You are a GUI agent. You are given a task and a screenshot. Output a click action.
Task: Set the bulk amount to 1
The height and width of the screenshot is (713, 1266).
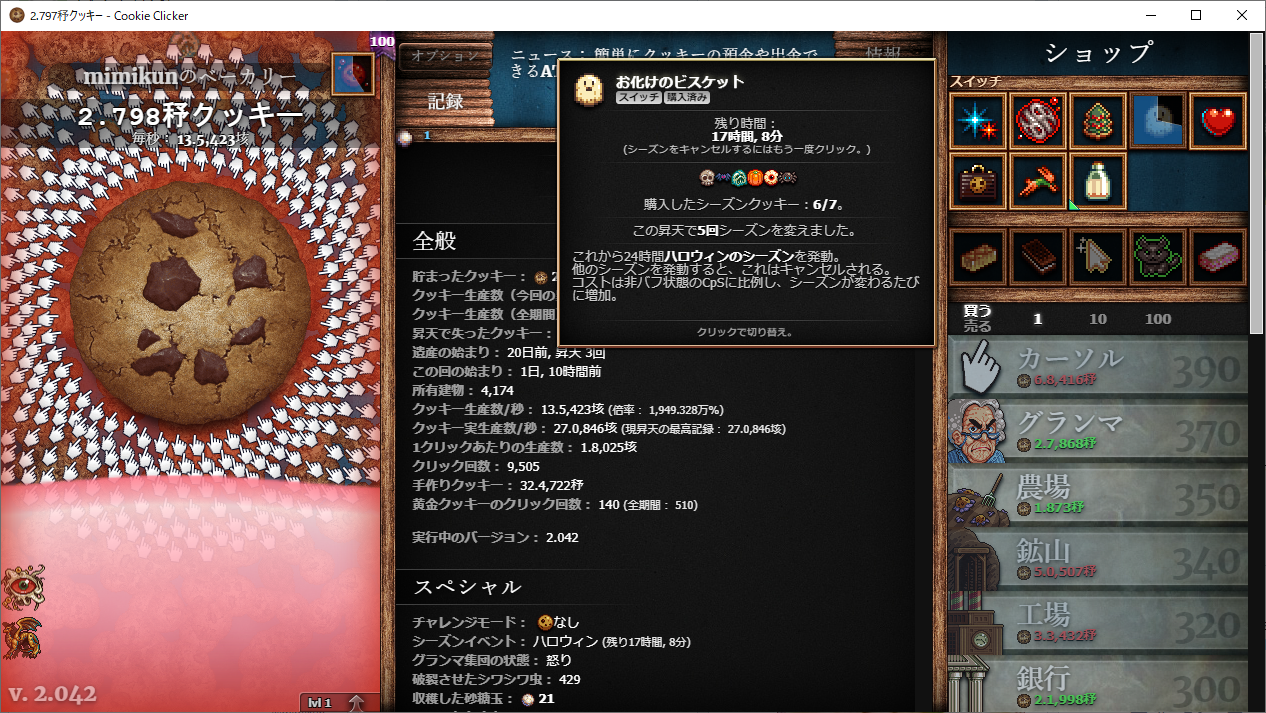pos(1038,319)
